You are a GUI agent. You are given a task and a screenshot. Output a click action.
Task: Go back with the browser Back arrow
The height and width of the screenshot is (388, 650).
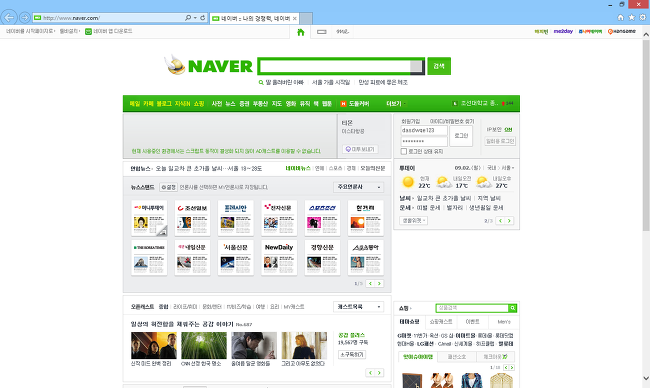(x=9, y=17)
